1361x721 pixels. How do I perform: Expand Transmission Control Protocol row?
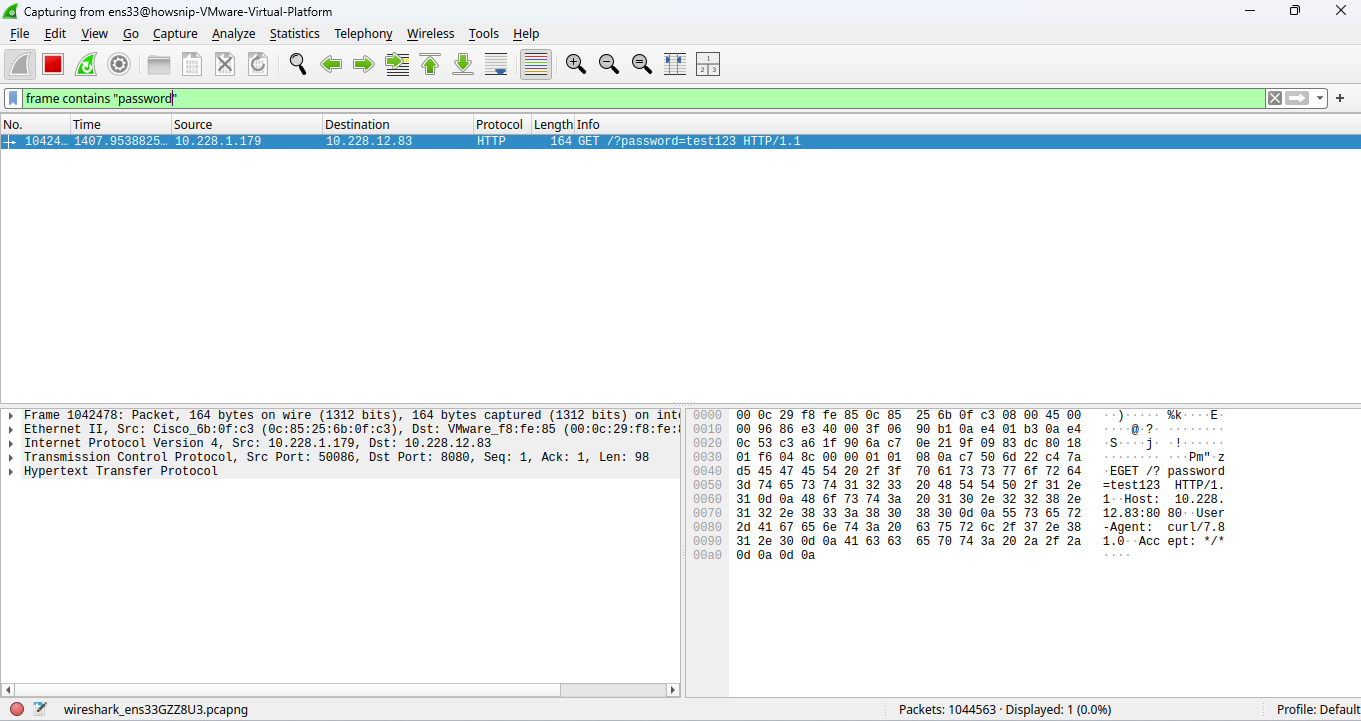click(x=10, y=457)
